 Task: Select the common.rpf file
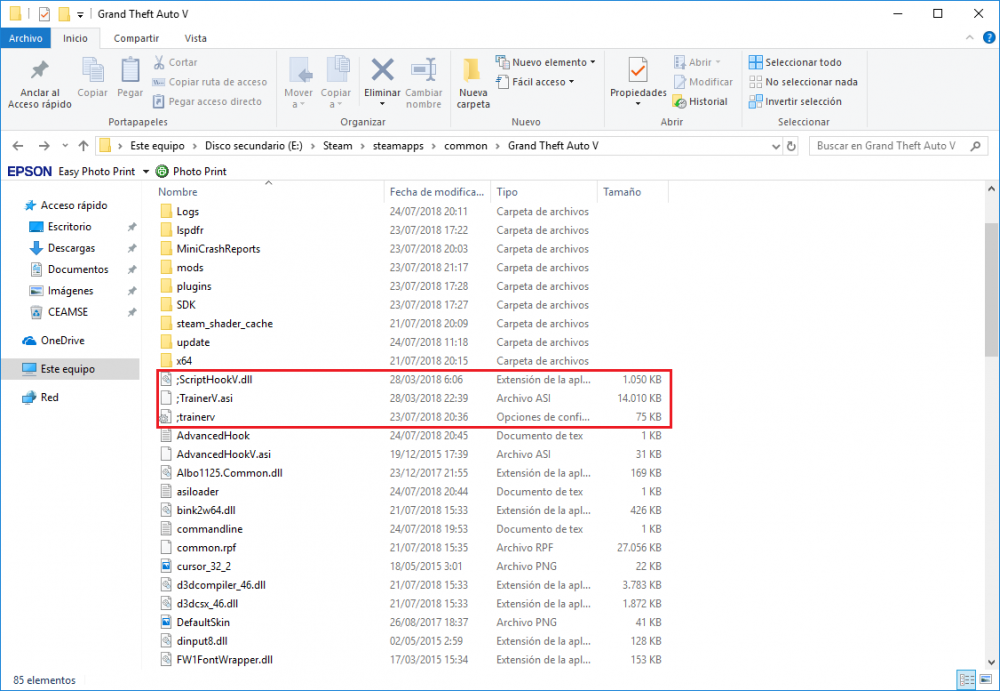pos(207,547)
